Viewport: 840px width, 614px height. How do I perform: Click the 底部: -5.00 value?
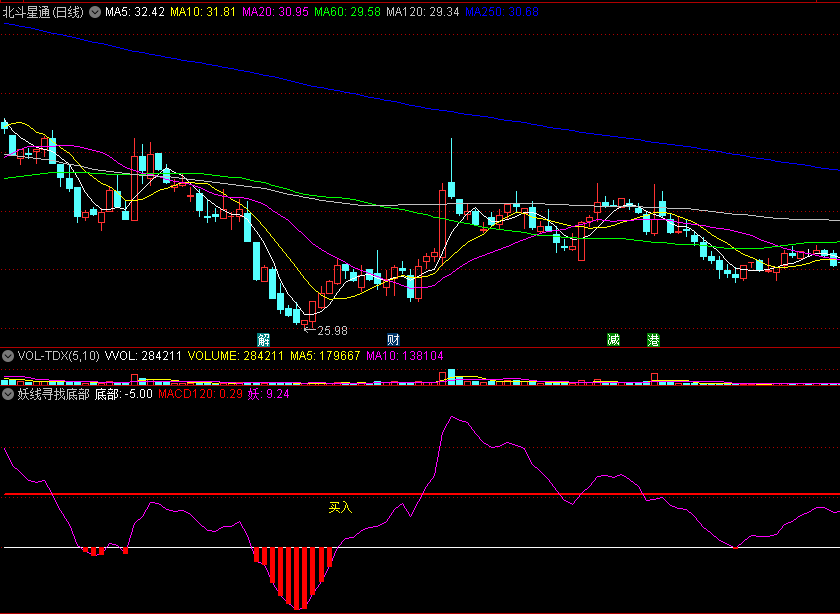point(124,394)
